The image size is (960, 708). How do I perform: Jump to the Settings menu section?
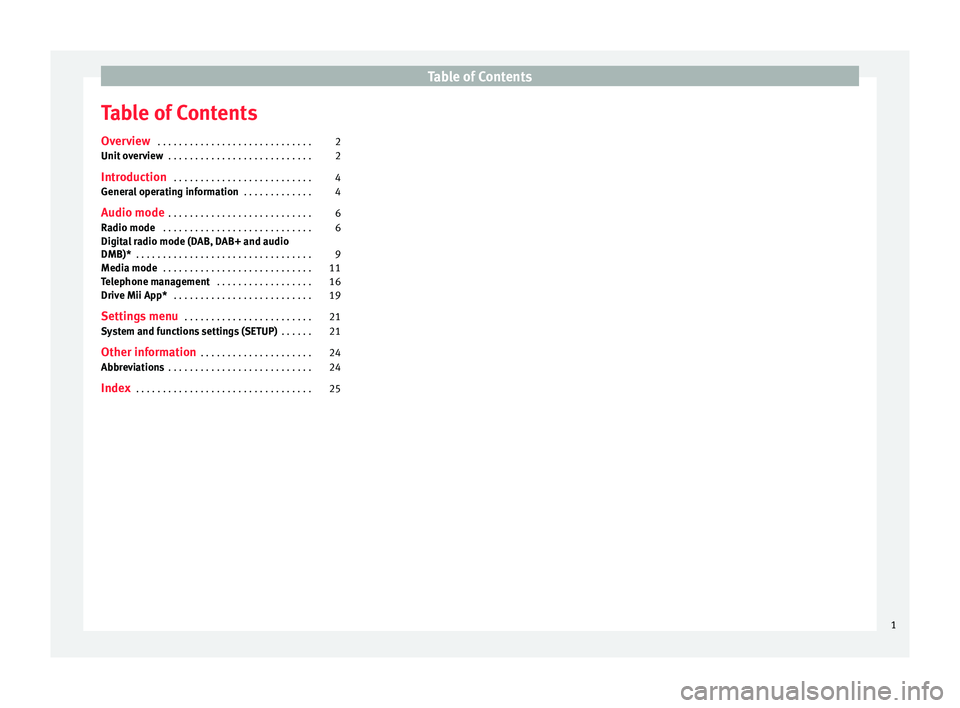[x=140, y=317]
